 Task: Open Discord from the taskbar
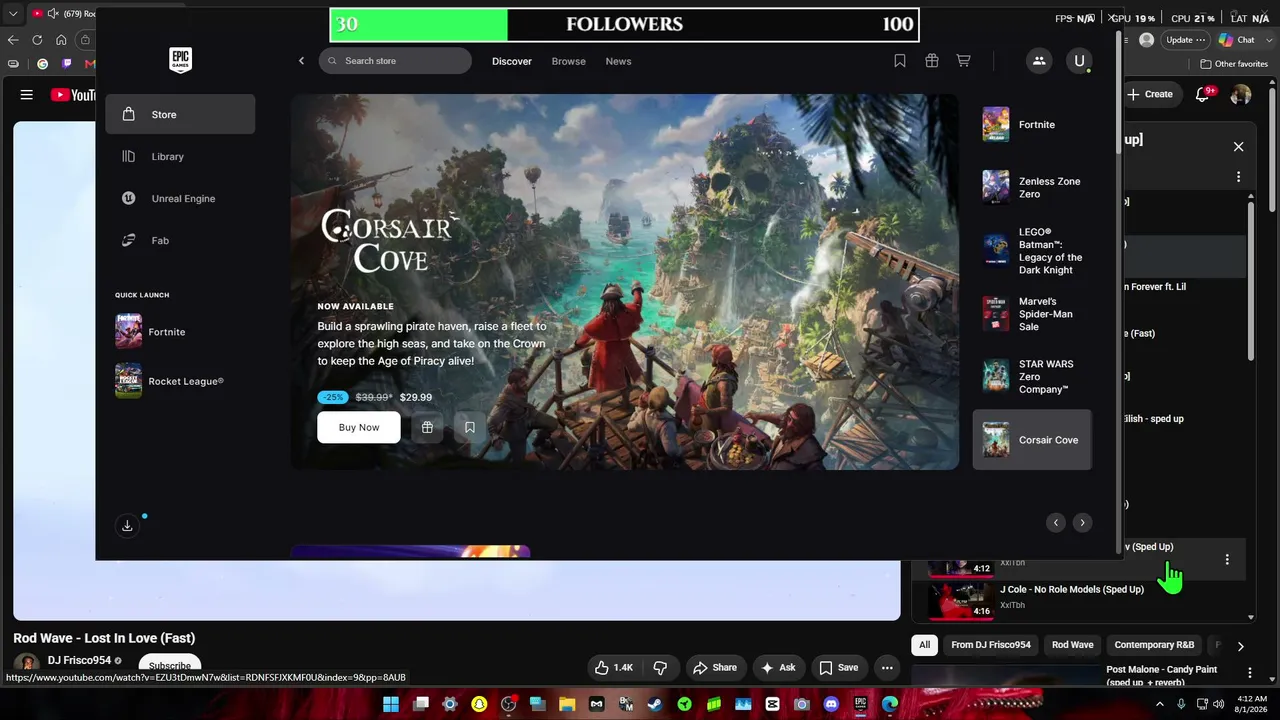831,704
